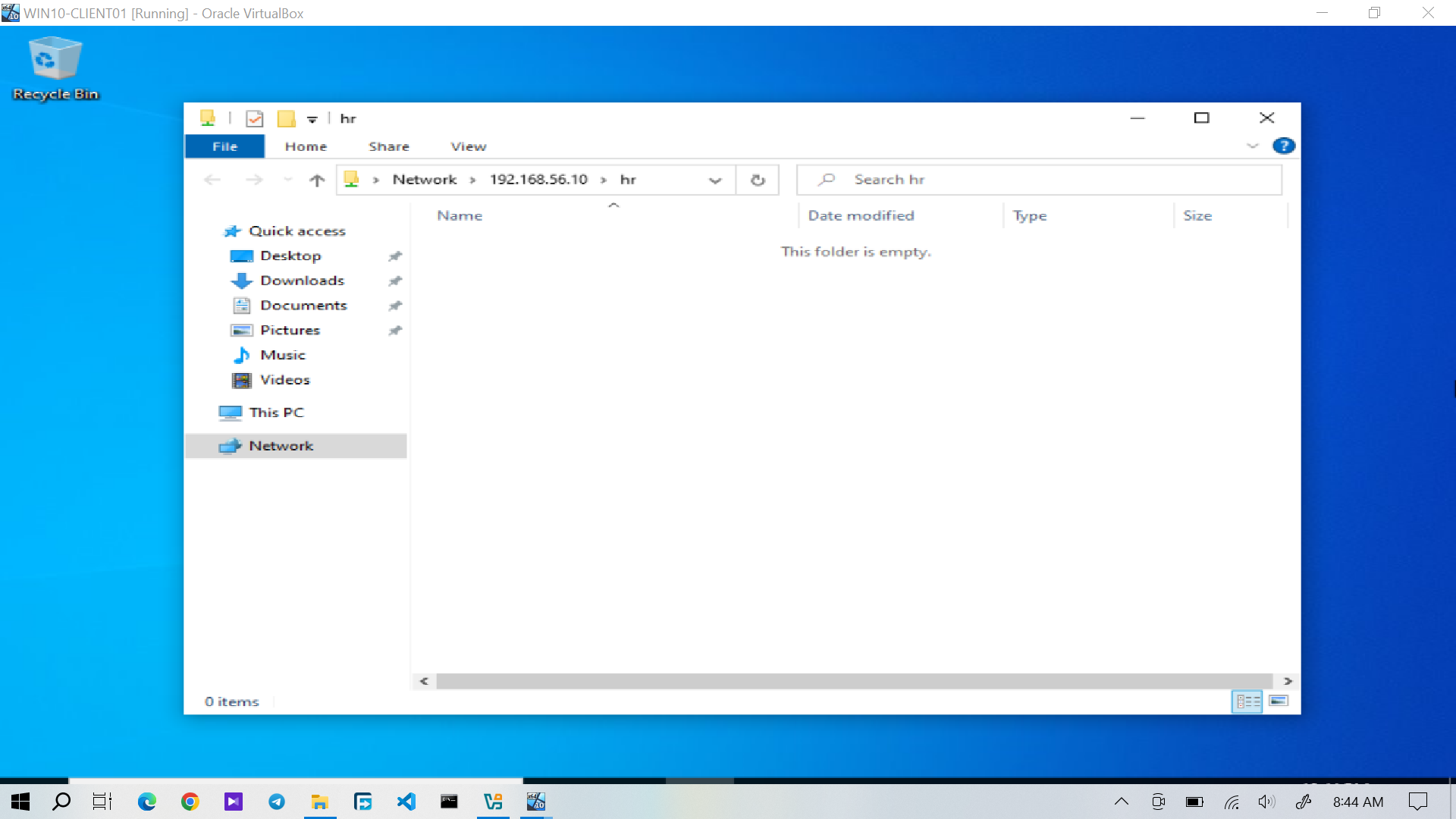Click the Search hr input field

coord(1039,180)
